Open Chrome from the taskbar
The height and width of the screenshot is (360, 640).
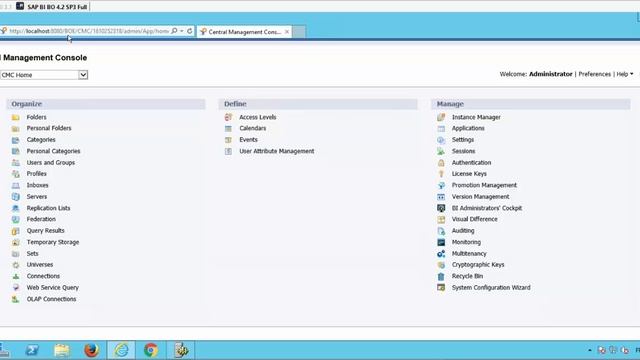(x=151, y=350)
